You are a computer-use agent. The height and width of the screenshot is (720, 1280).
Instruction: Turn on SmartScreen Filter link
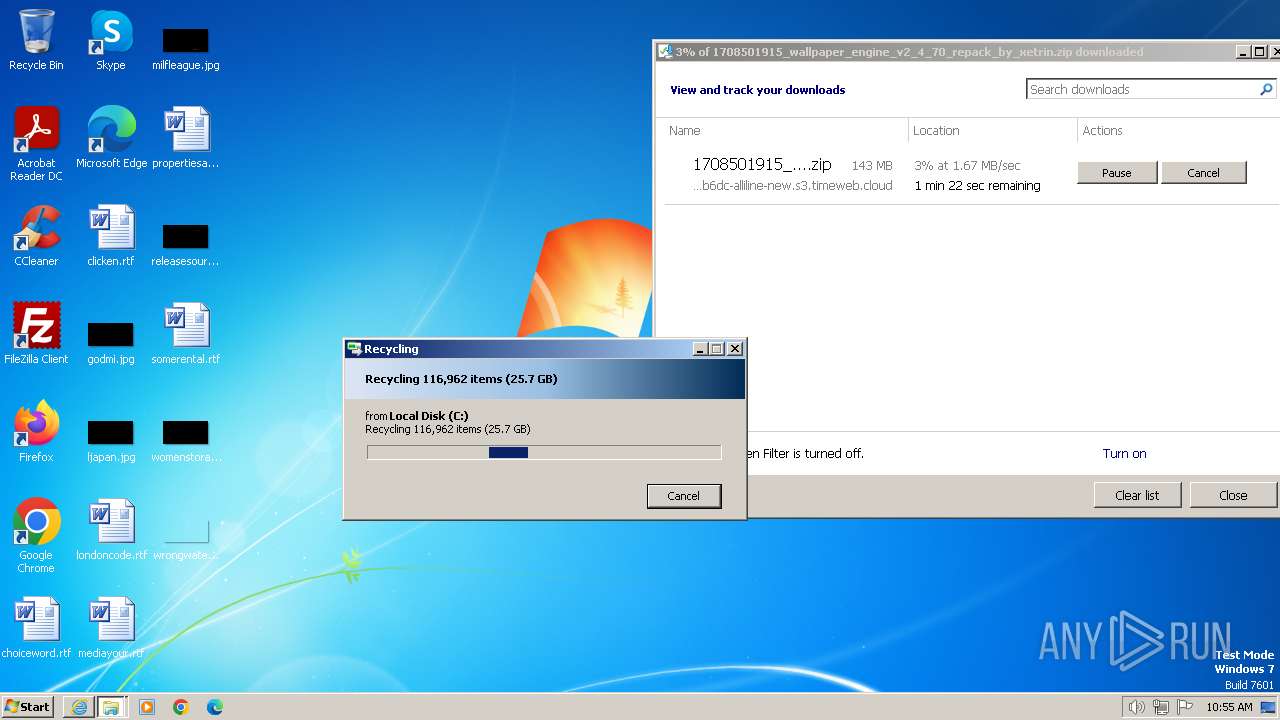pyautogui.click(x=1124, y=454)
